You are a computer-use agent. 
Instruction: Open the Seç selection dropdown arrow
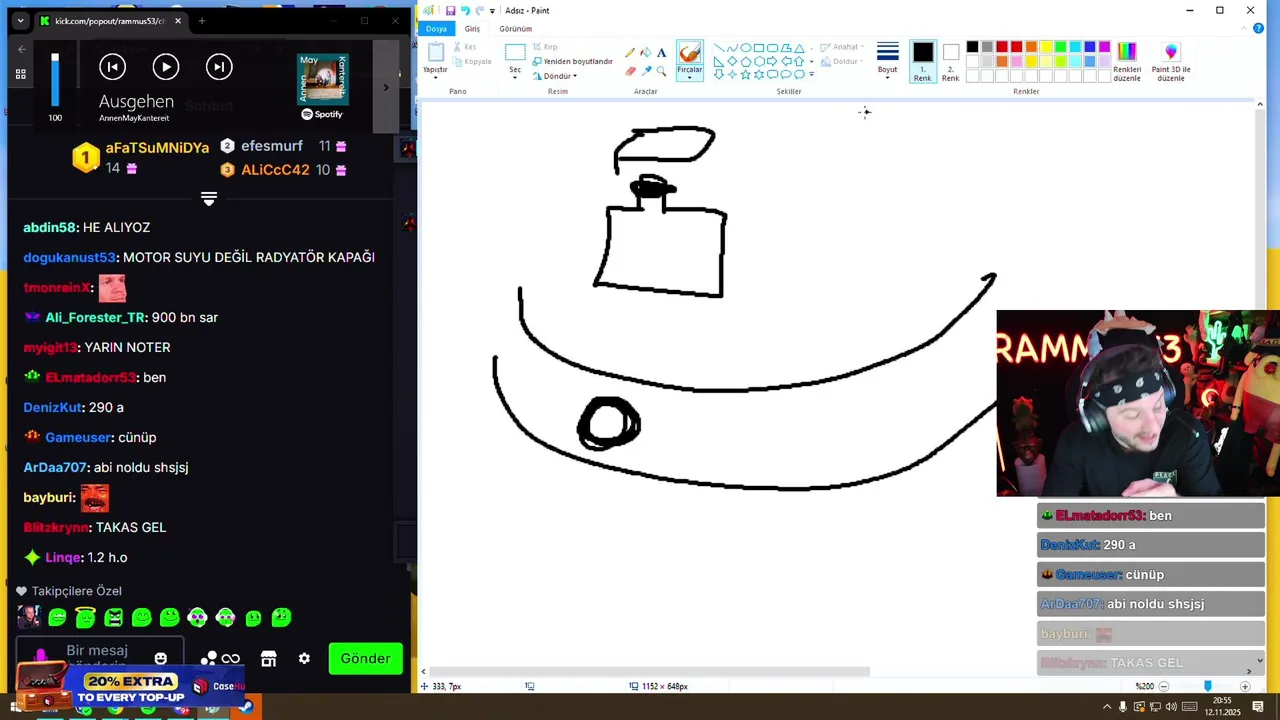click(x=515, y=77)
